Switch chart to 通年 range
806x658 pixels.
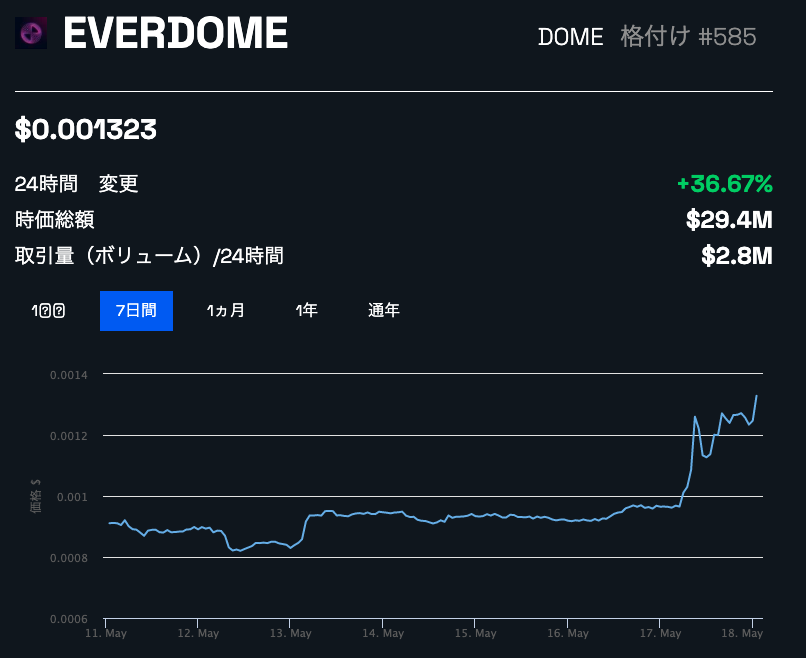coord(384,310)
